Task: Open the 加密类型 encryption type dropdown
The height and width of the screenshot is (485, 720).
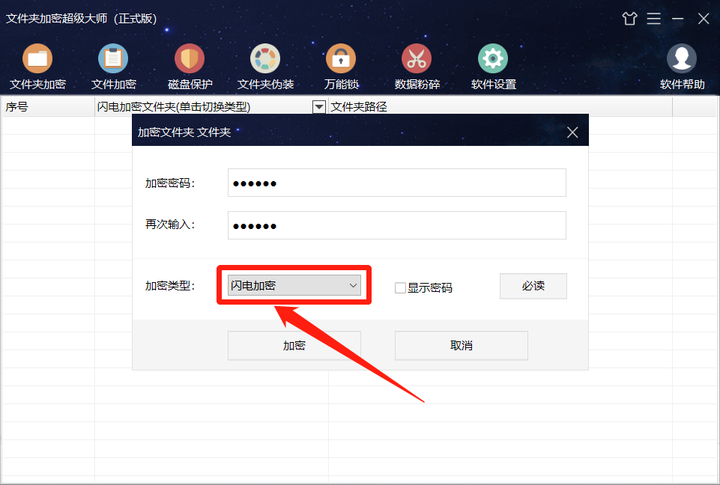Action: (294, 285)
